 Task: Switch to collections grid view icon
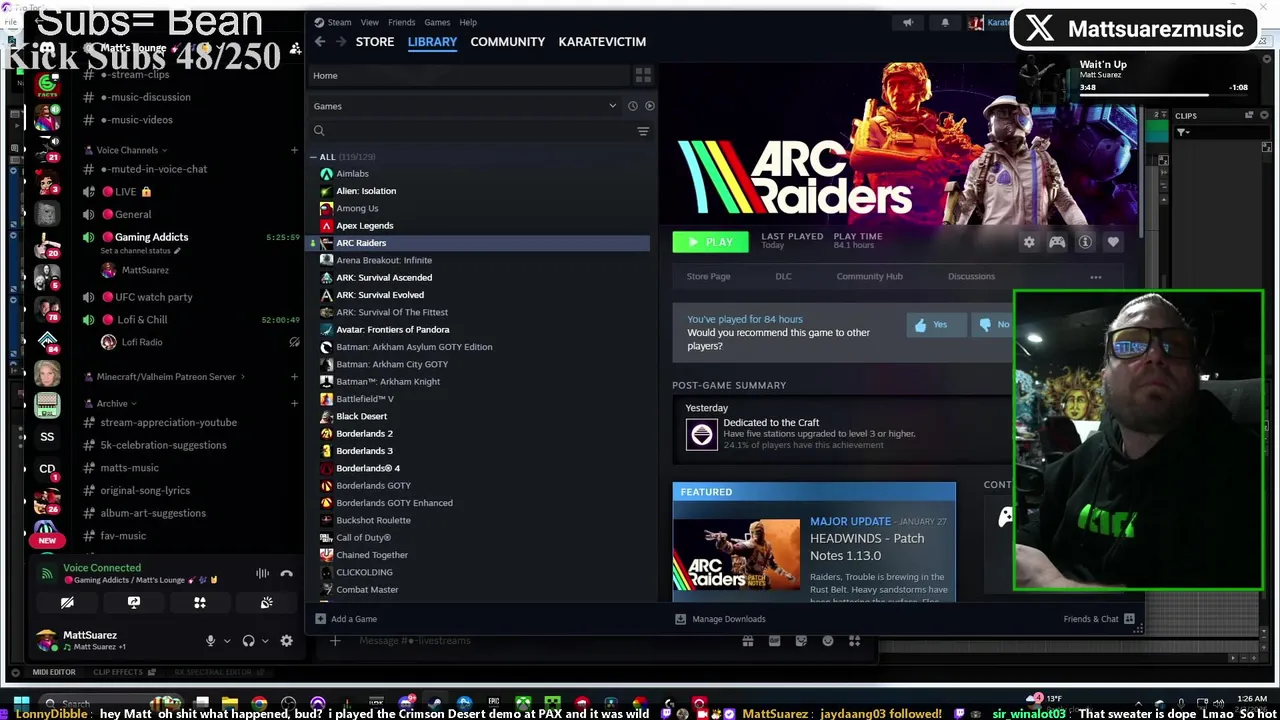pos(643,76)
